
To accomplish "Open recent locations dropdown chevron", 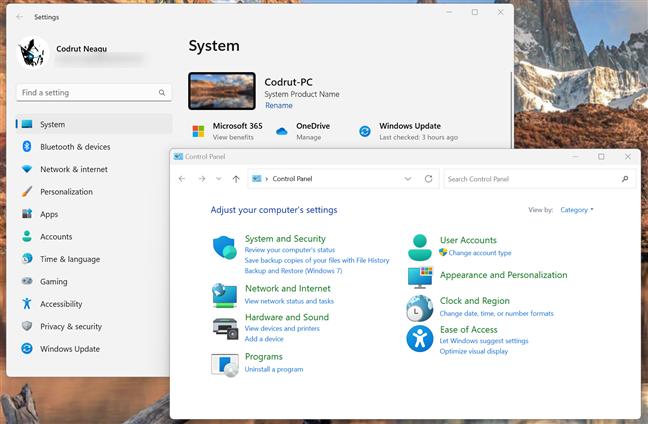I will [219, 179].
